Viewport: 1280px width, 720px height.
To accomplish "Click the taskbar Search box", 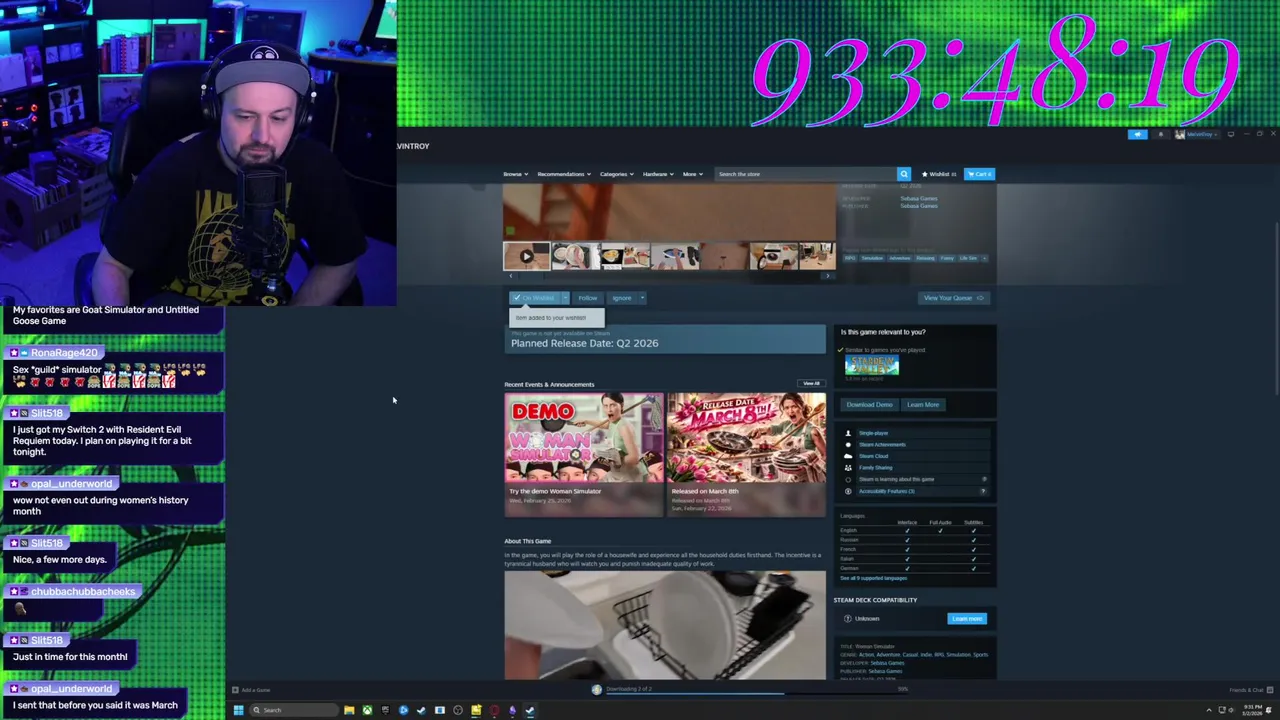I will [x=294, y=710].
